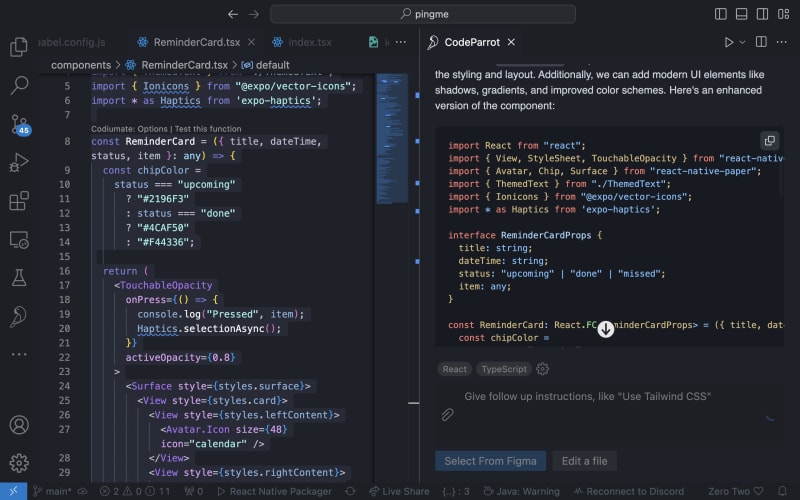800x500 pixels.
Task: Go forward with the navigation arrow
Action: (254, 14)
